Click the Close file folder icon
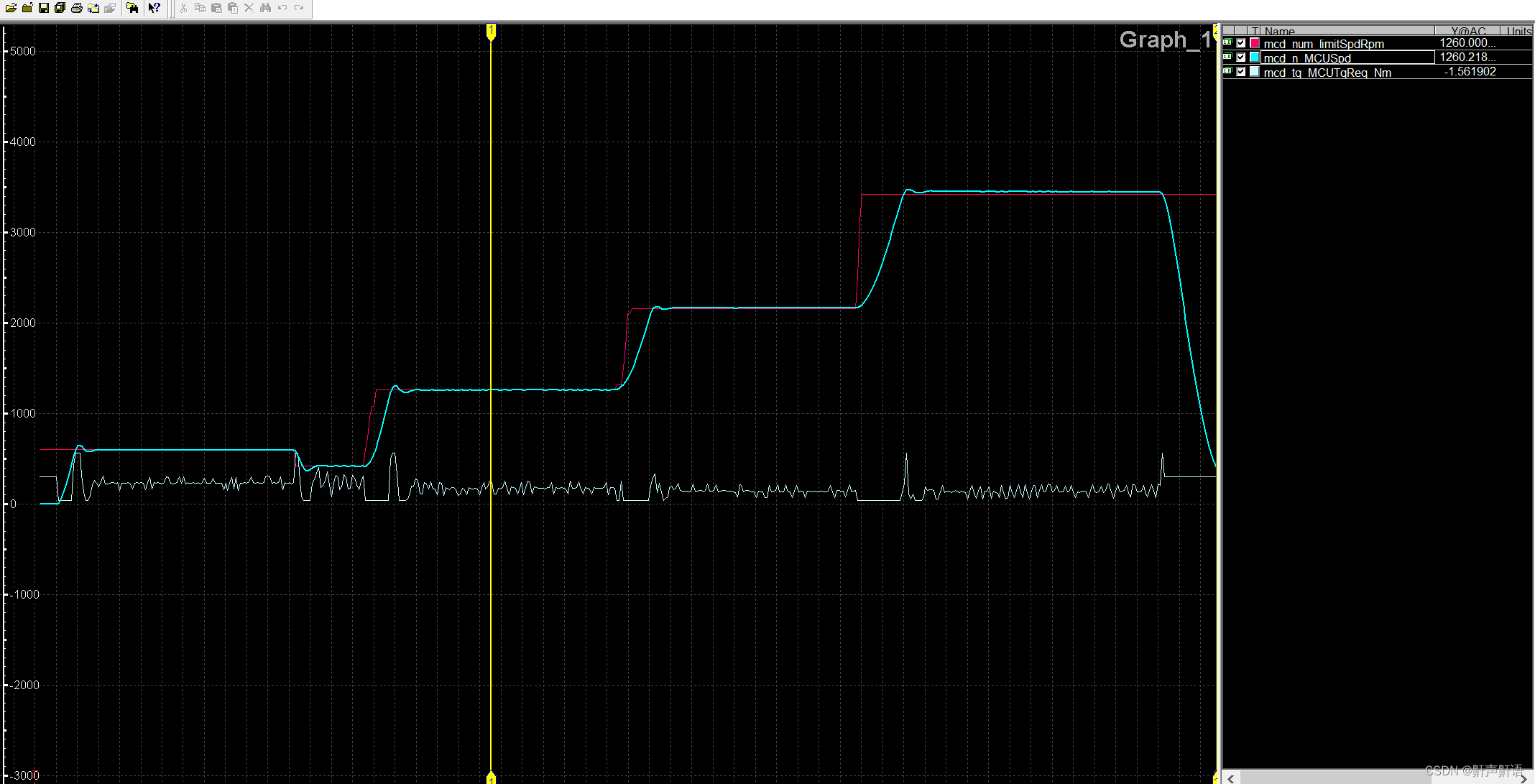 click(x=27, y=8)
